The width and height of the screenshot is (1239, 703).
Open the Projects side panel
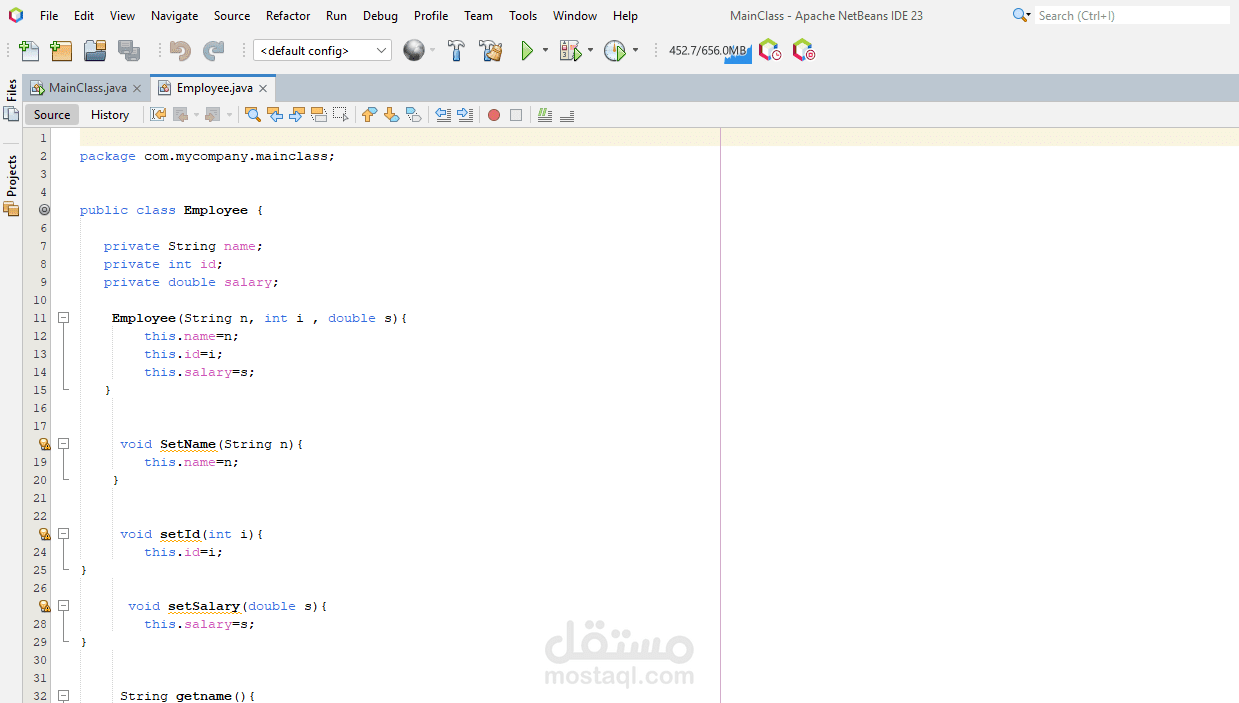(11, 185)
